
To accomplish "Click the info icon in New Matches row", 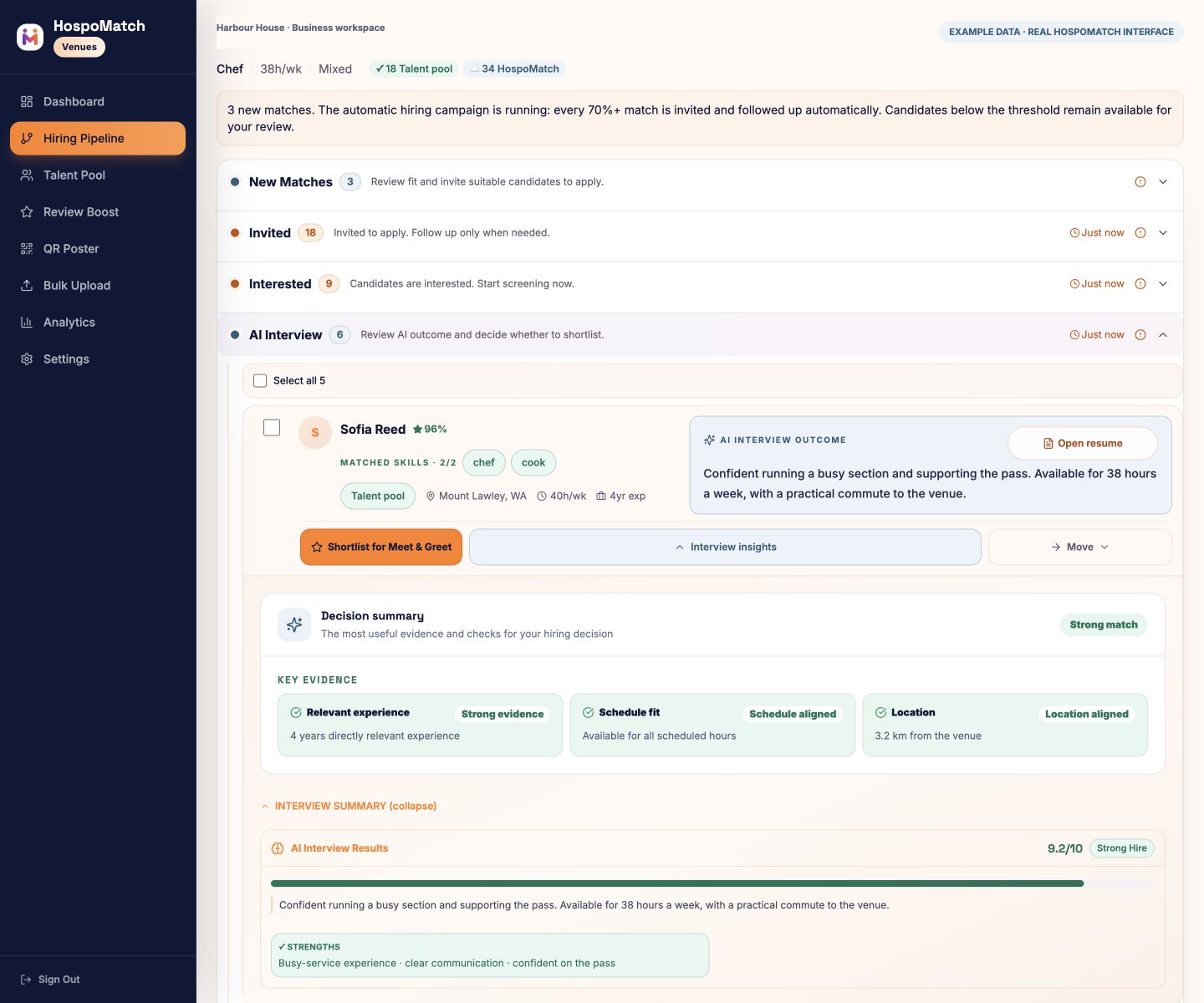I will (1140, 182).
